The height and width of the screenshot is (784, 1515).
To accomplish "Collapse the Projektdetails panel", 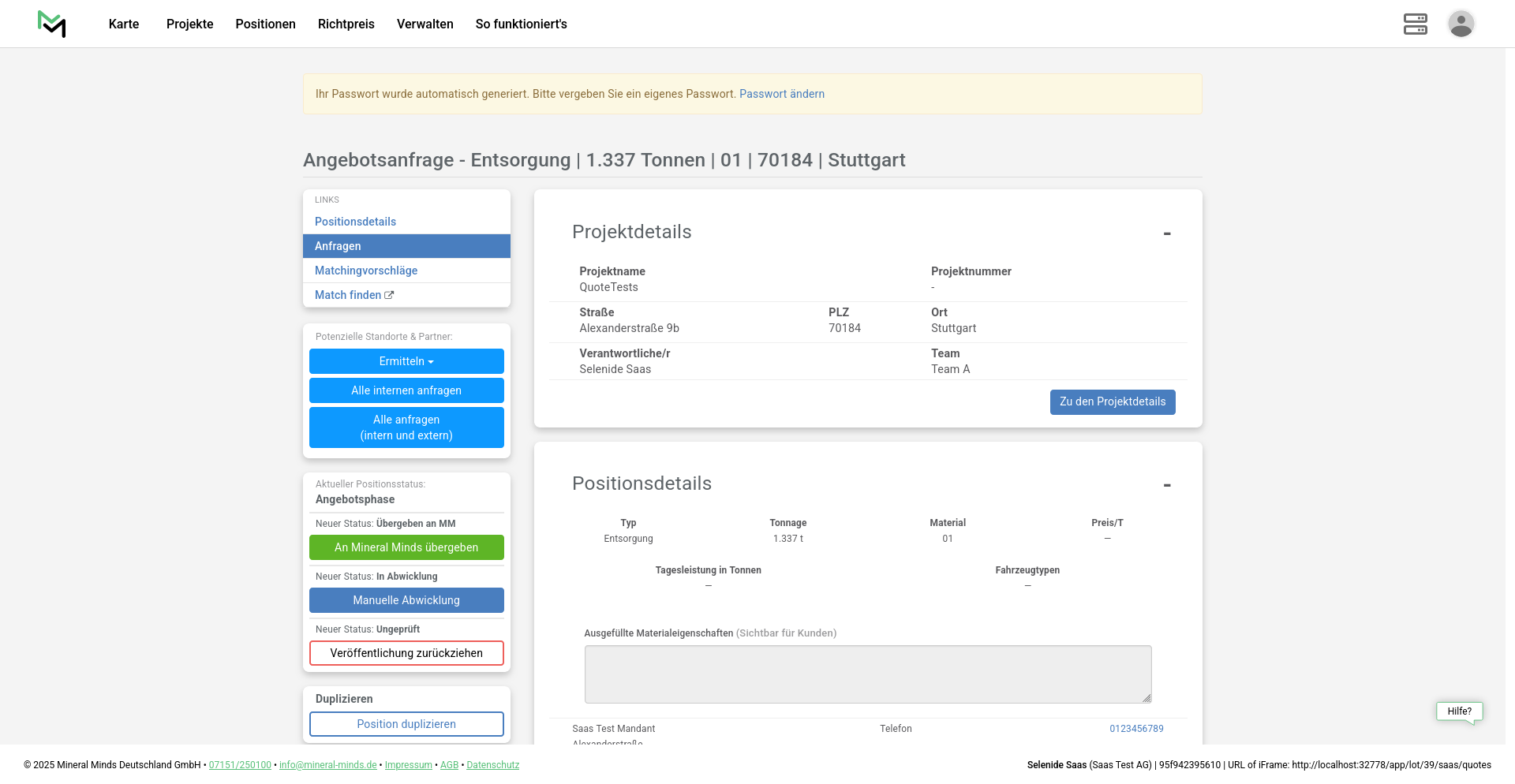I will (x=1166, y=233).
